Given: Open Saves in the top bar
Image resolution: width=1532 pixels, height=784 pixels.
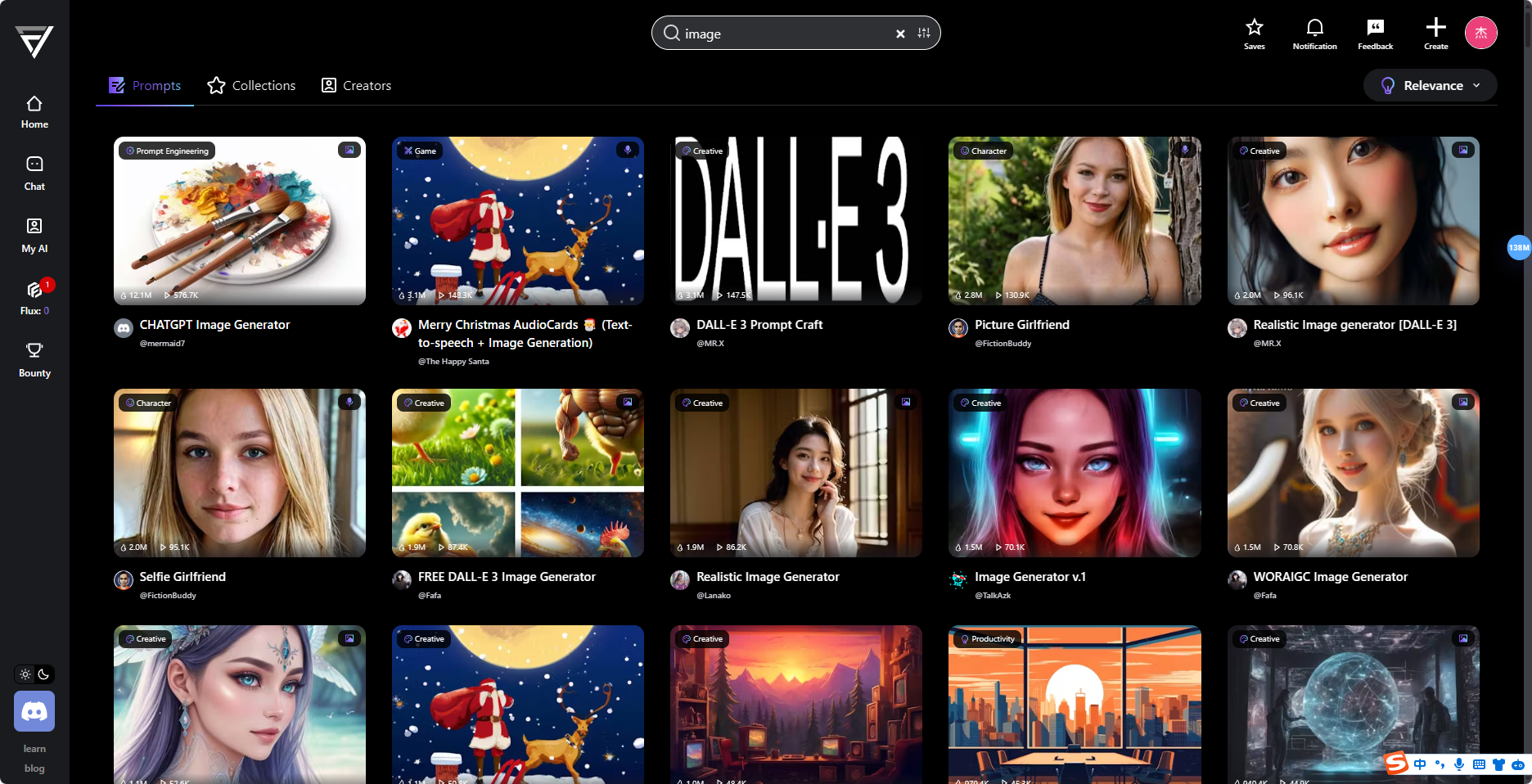Looking at the screenshot, I should pos(1254,34).
